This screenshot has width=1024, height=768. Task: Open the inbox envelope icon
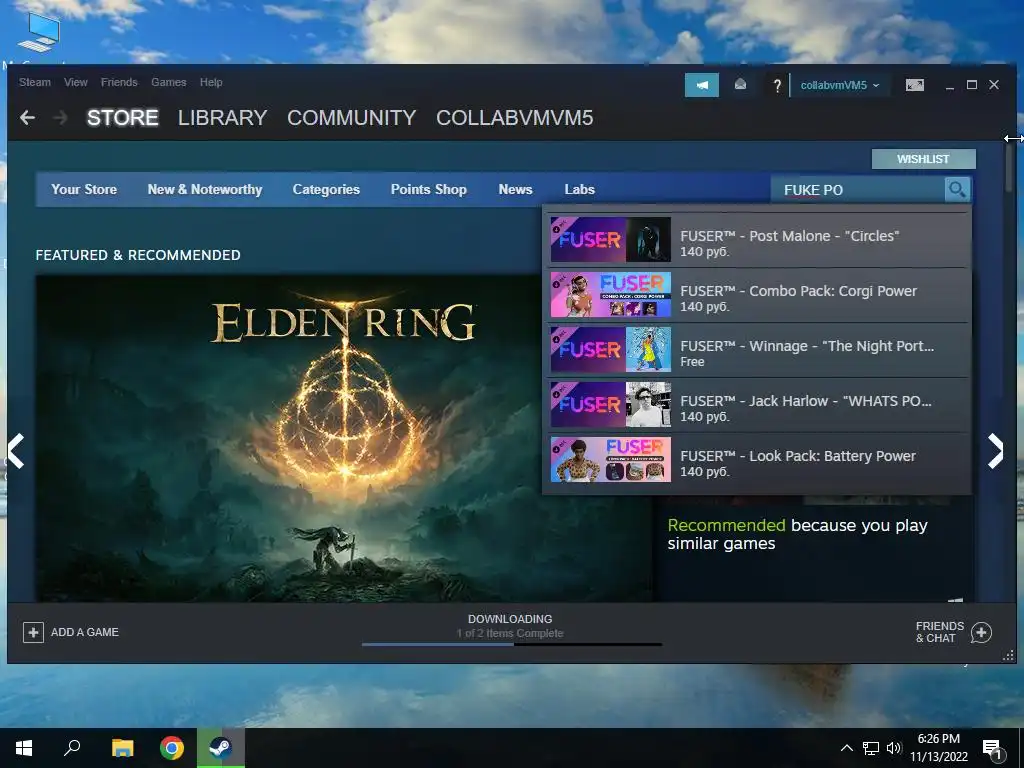point(740,84)
